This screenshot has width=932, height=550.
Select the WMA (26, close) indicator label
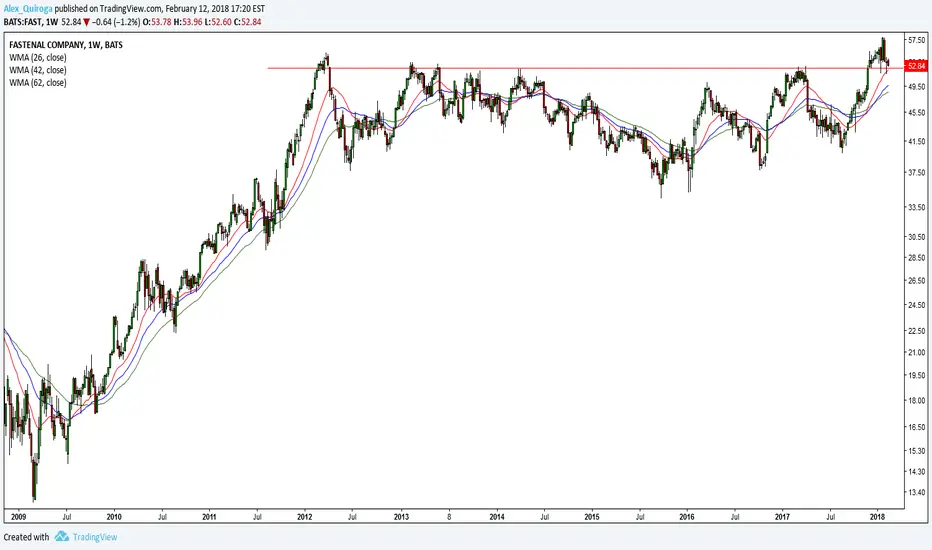(37, 58)
